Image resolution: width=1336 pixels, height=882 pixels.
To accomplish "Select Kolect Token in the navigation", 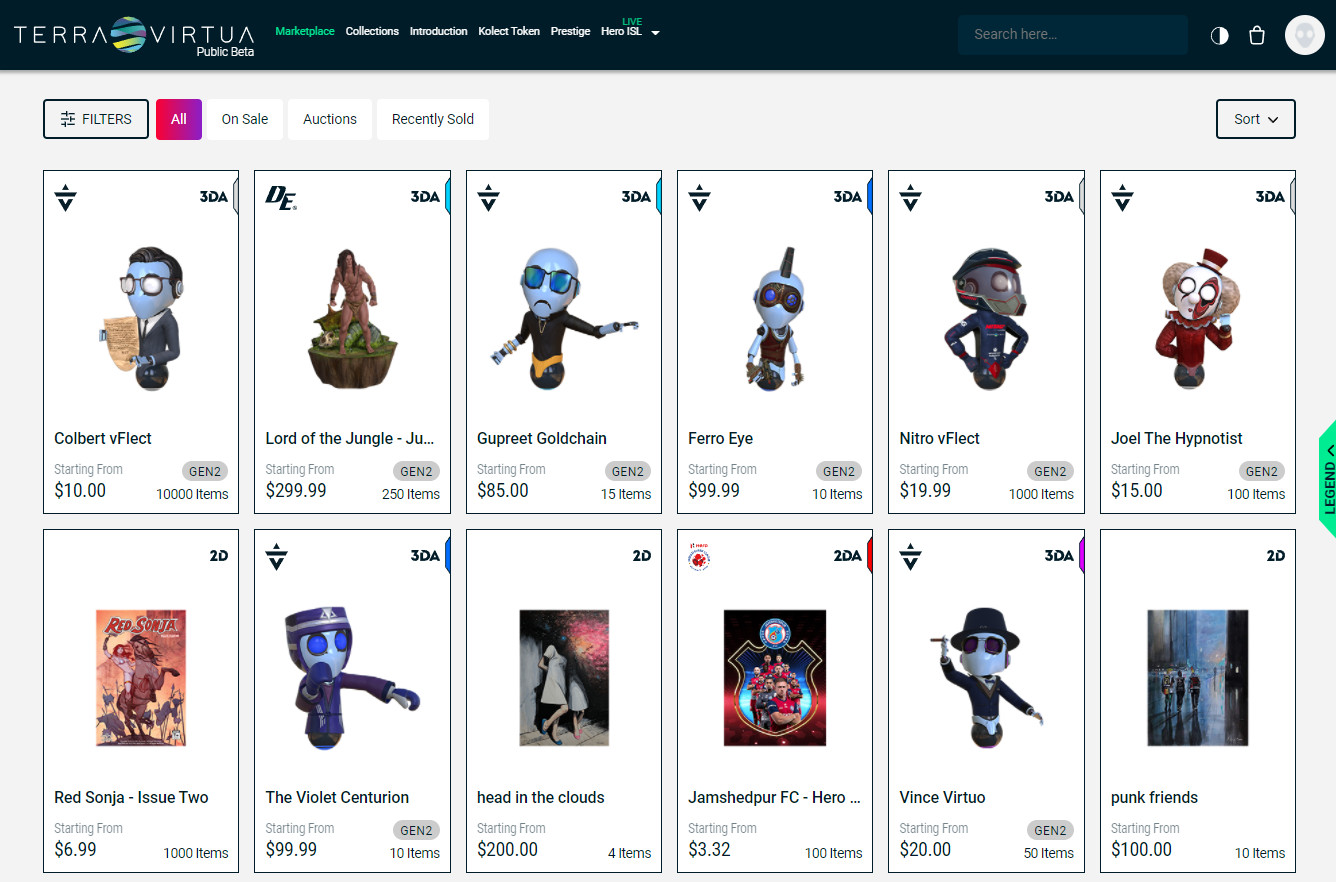I will pos(509,31).
